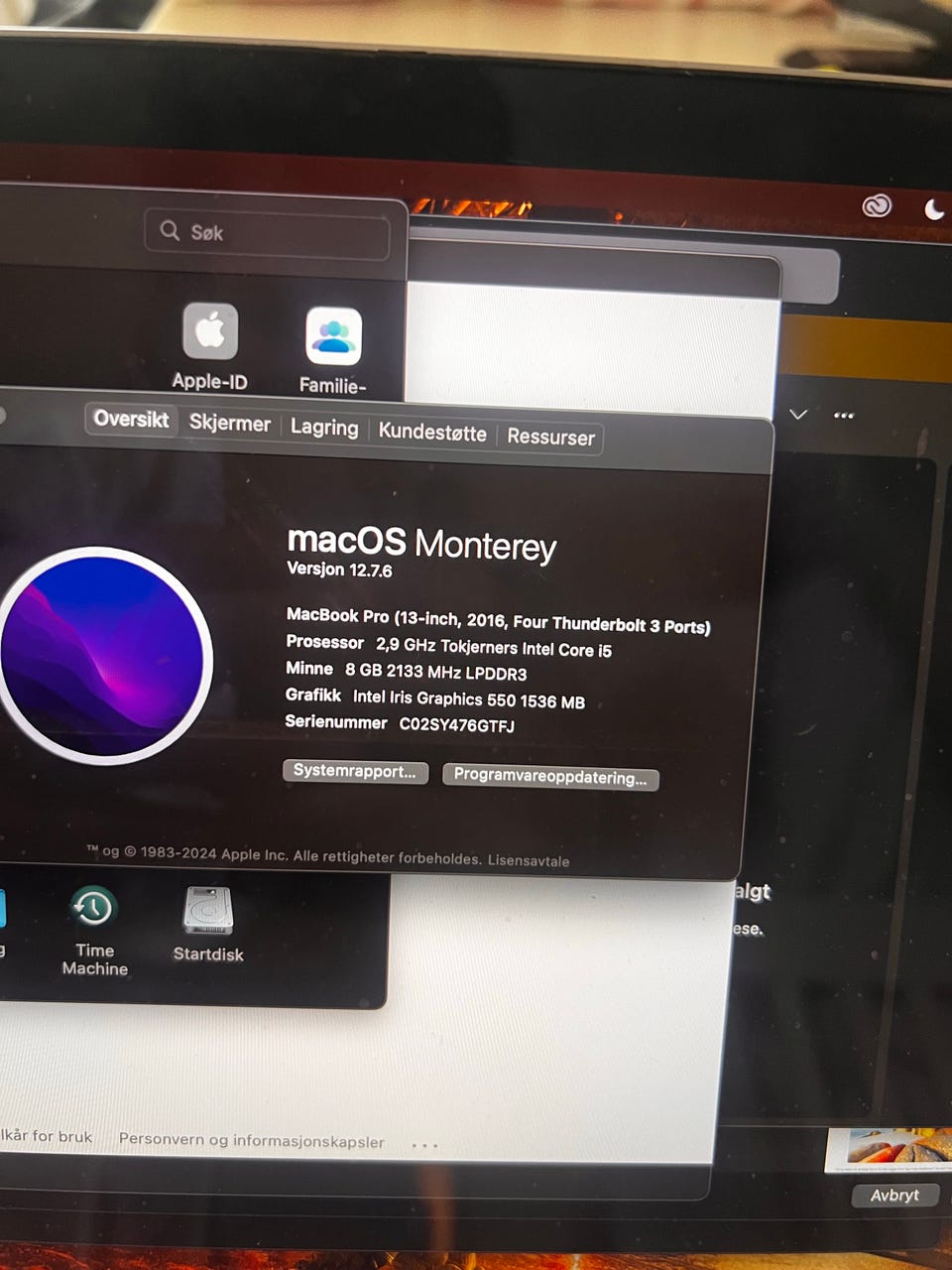
Task: Click the Versjon 12.7.6 text
Action: 339,570
